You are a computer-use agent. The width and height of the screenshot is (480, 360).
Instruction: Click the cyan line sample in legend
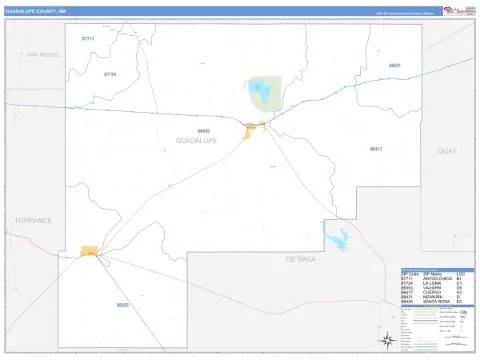click(x=425, y=315)
